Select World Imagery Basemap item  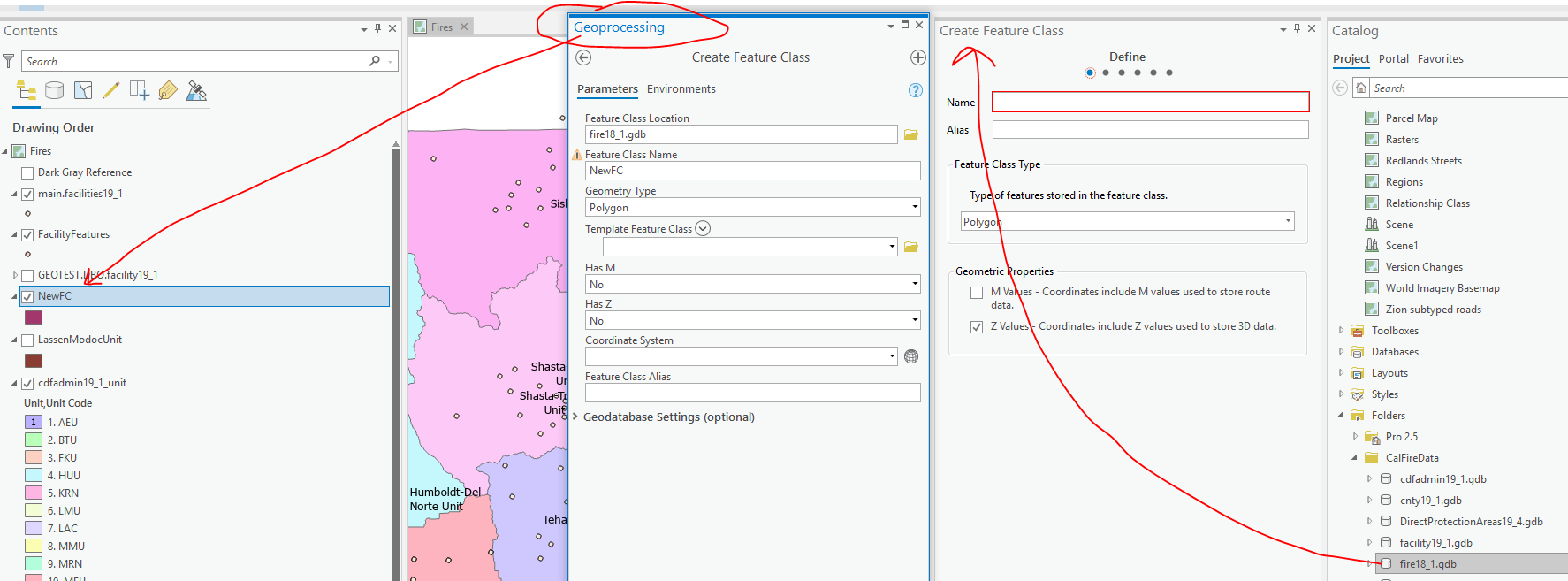point(1442,288)
